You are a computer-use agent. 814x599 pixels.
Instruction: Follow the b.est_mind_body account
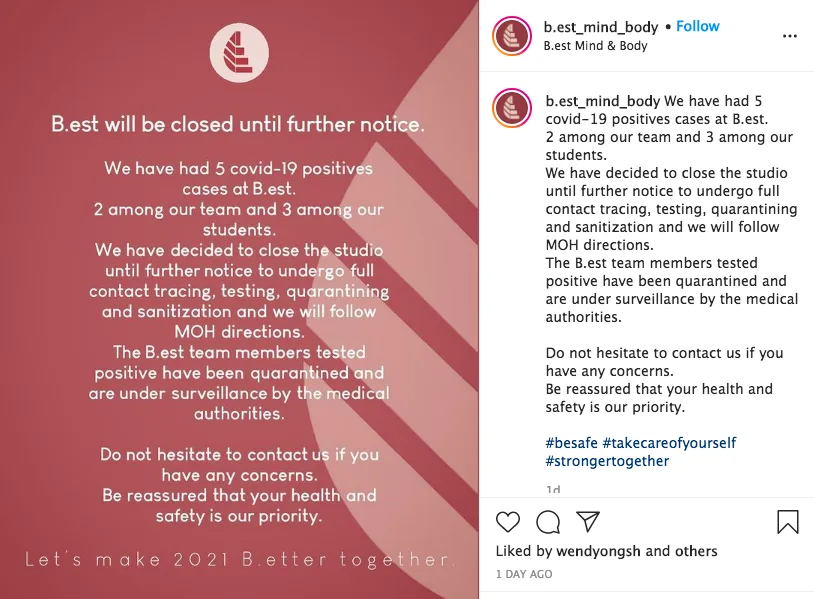pyautogui.click(x=698, y=26)
